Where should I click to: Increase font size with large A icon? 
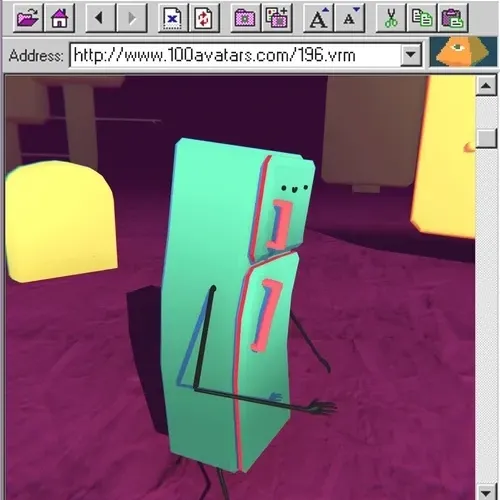[x=318, y=18]
